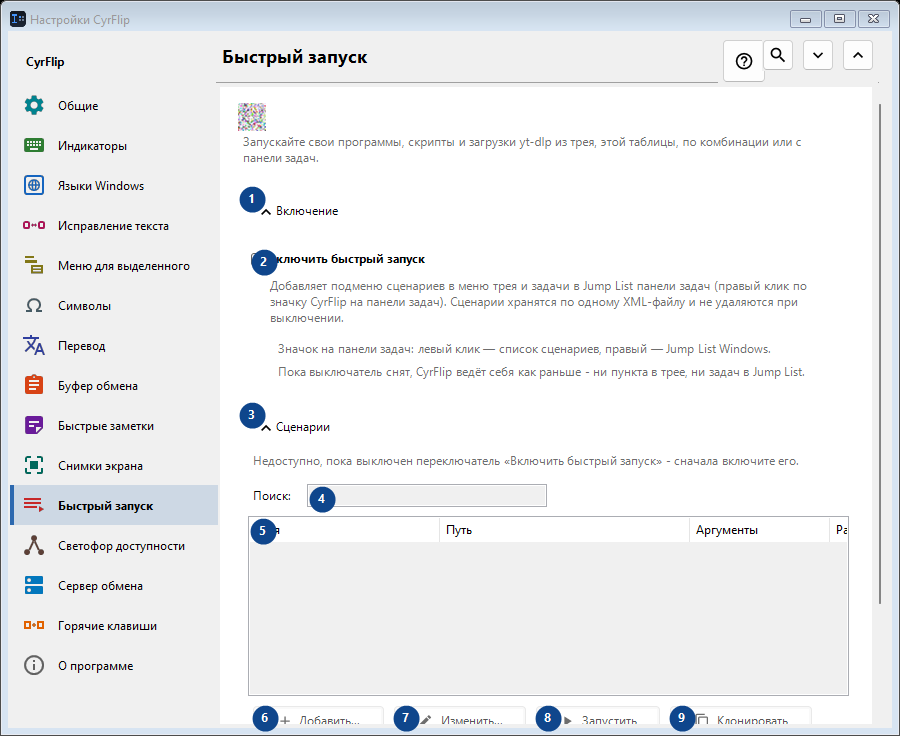Open search with the magnifier icon
Screen dimensions: 900x736
point(778,55)
